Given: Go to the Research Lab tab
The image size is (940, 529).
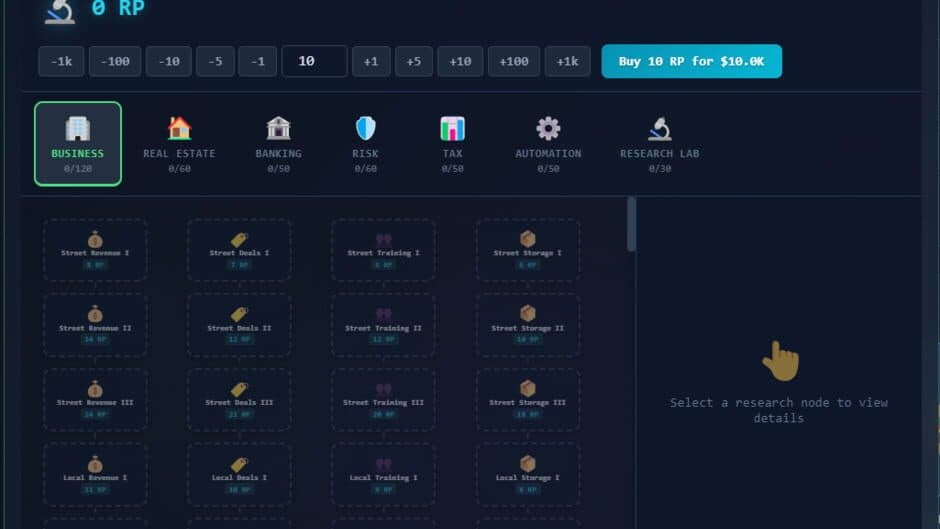Looking at the screenshot, I should coord(659,144).
